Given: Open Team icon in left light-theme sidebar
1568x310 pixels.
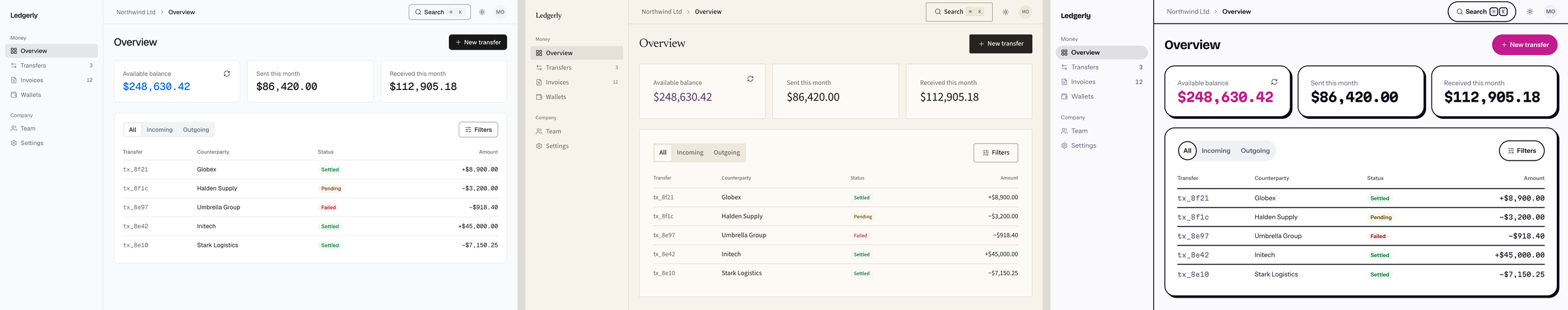Looking at the screenshot, I should click(14, 129).
